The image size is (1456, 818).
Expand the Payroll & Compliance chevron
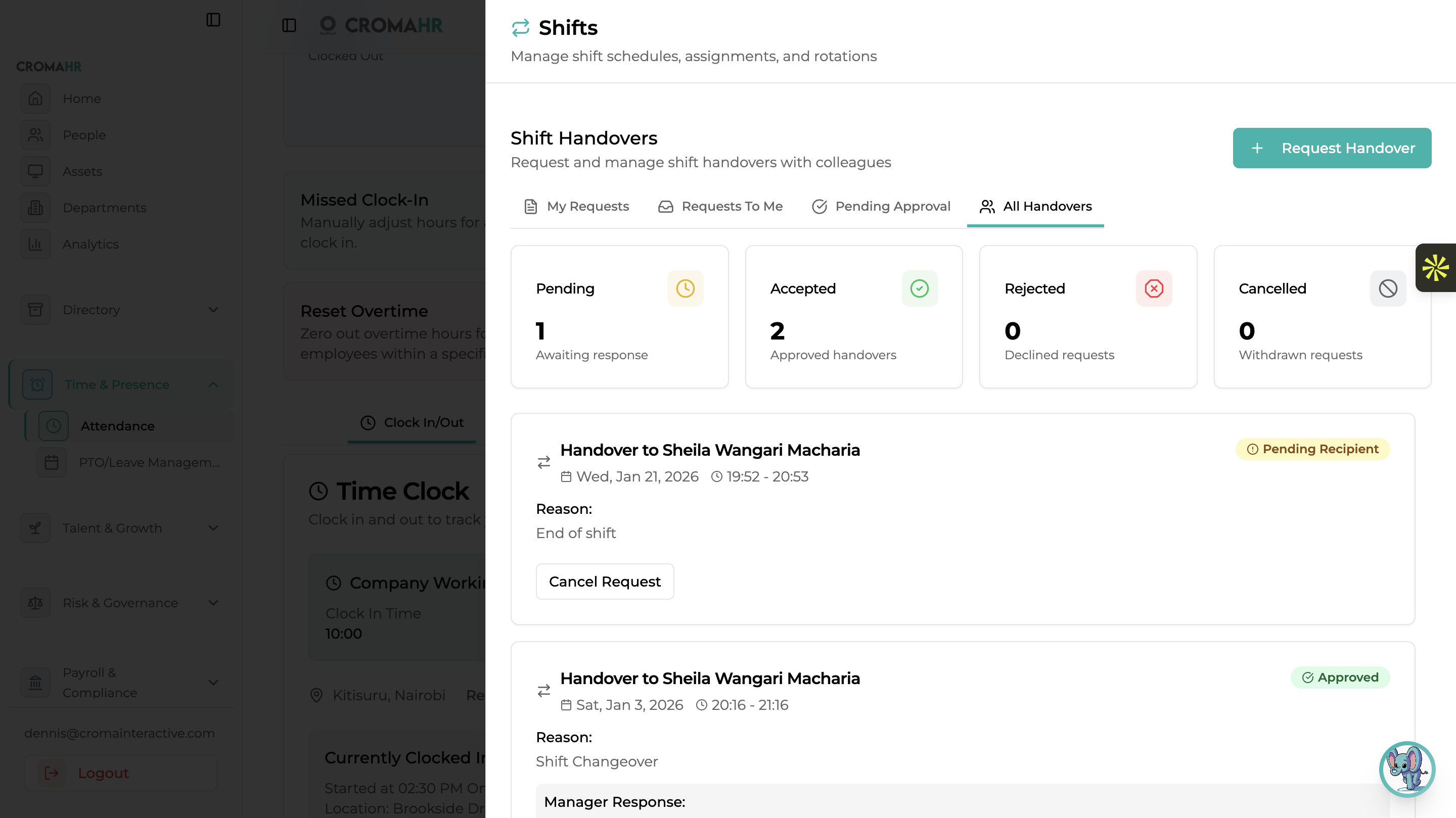point(213,683)
